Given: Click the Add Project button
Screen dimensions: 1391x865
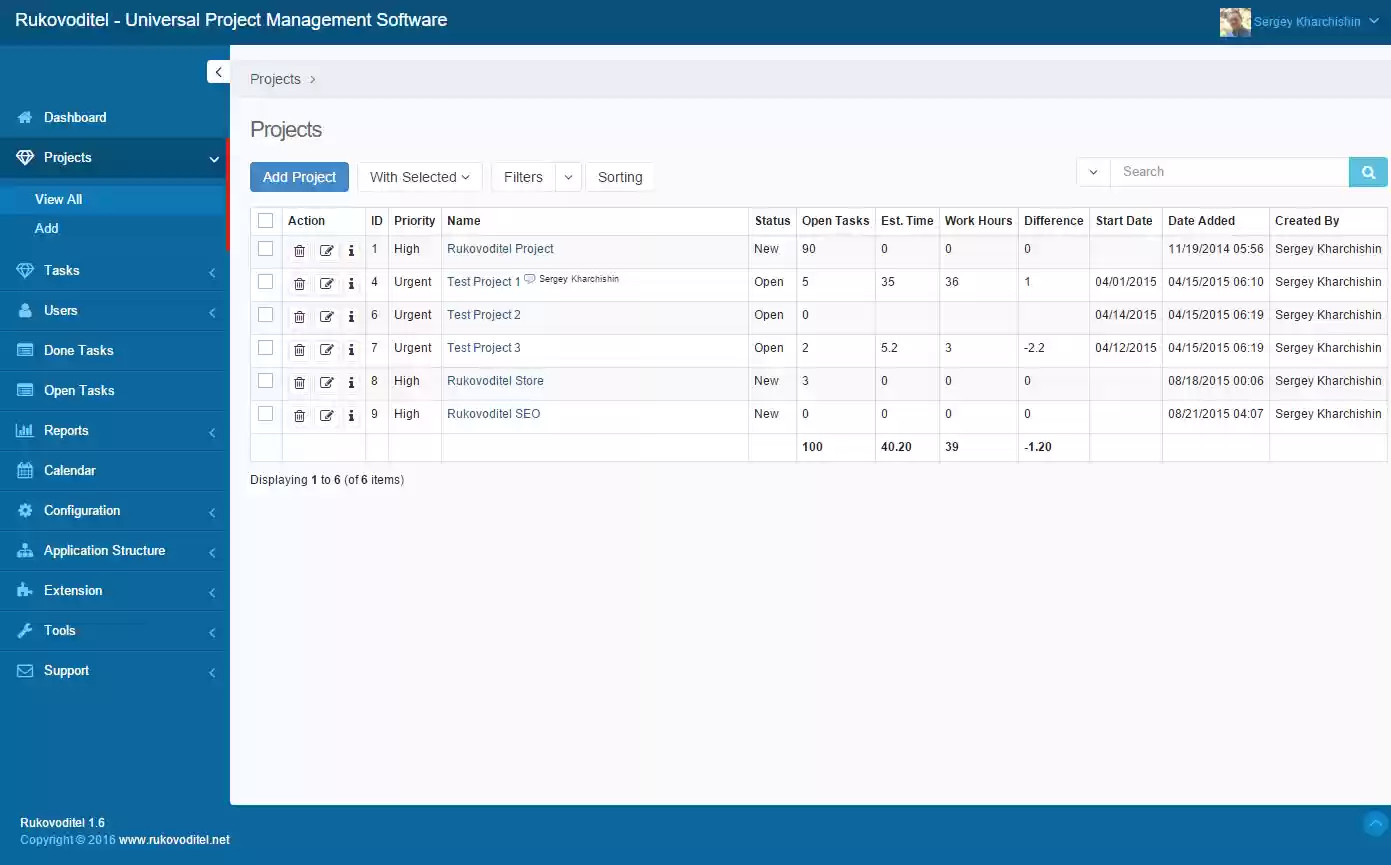Looking at the screenshot, I should click(299, 176).
